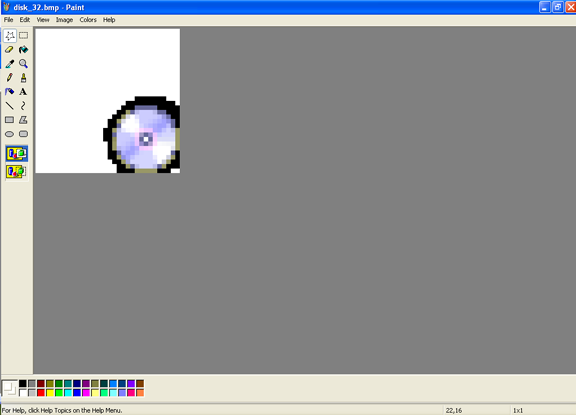Choose the dark red (maroon) swatch

tap(41, 384)
